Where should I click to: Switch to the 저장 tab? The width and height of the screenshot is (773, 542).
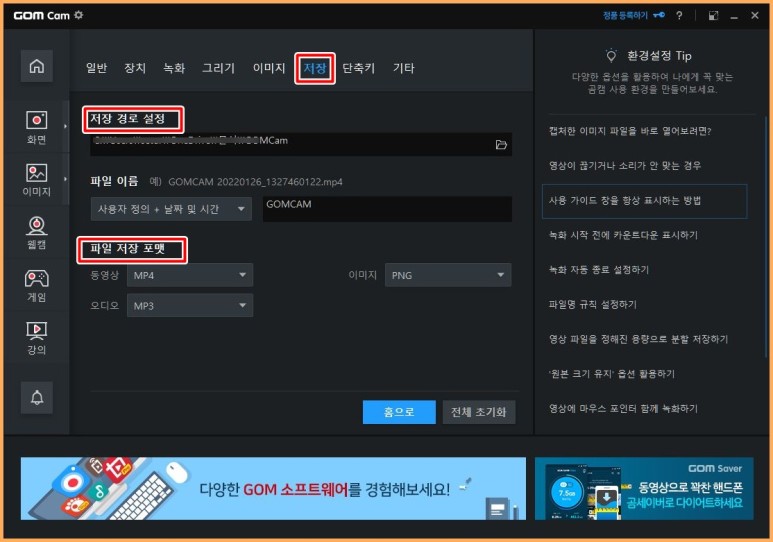coord(315,68)
